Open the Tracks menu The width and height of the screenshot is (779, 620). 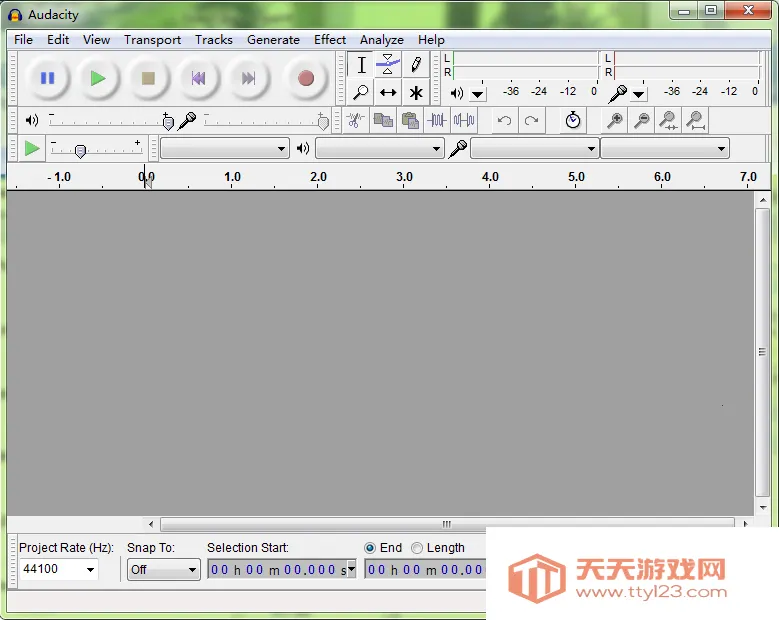pos(214,40)
